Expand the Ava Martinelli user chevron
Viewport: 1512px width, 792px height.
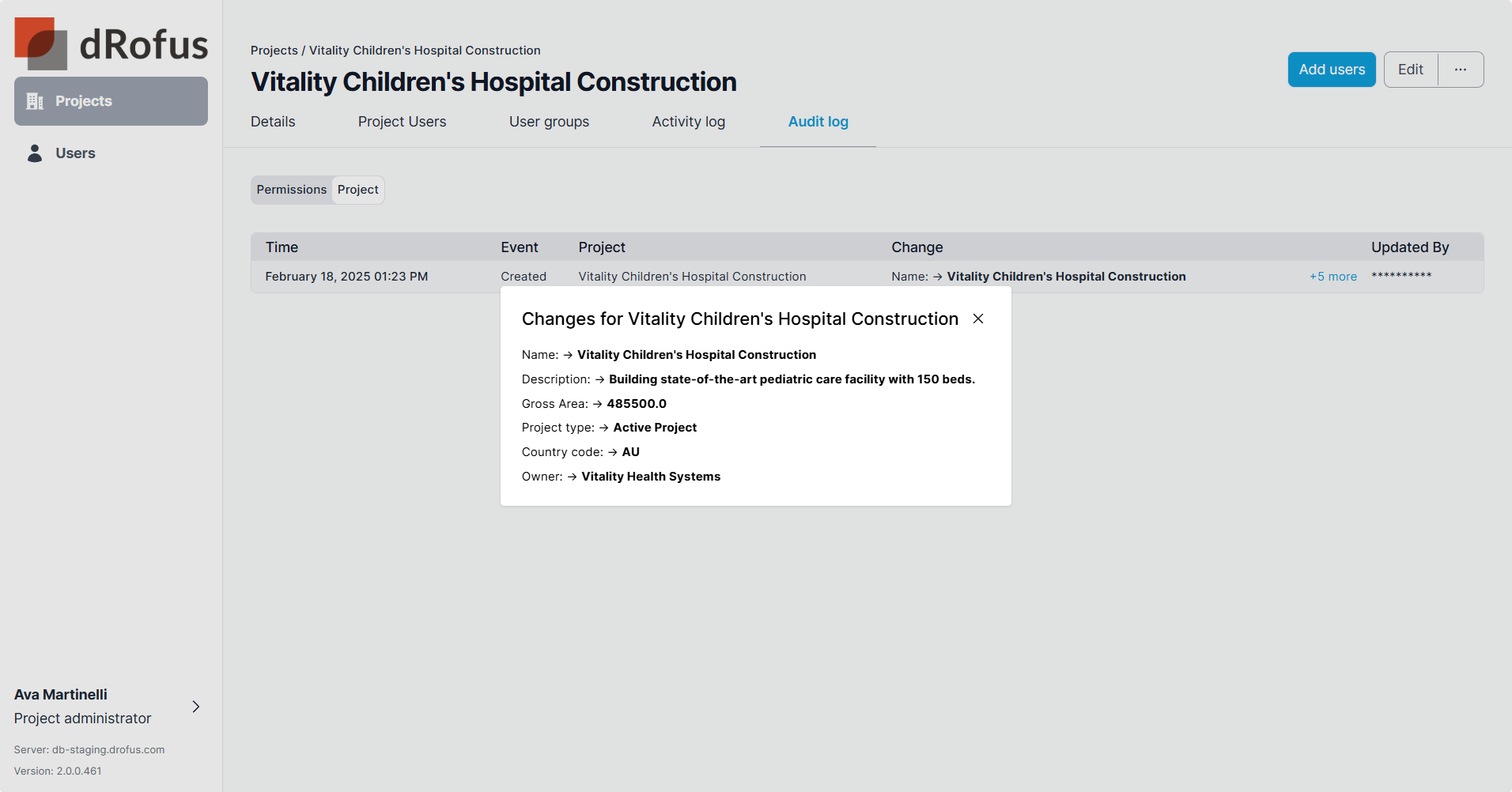(196, 707)
